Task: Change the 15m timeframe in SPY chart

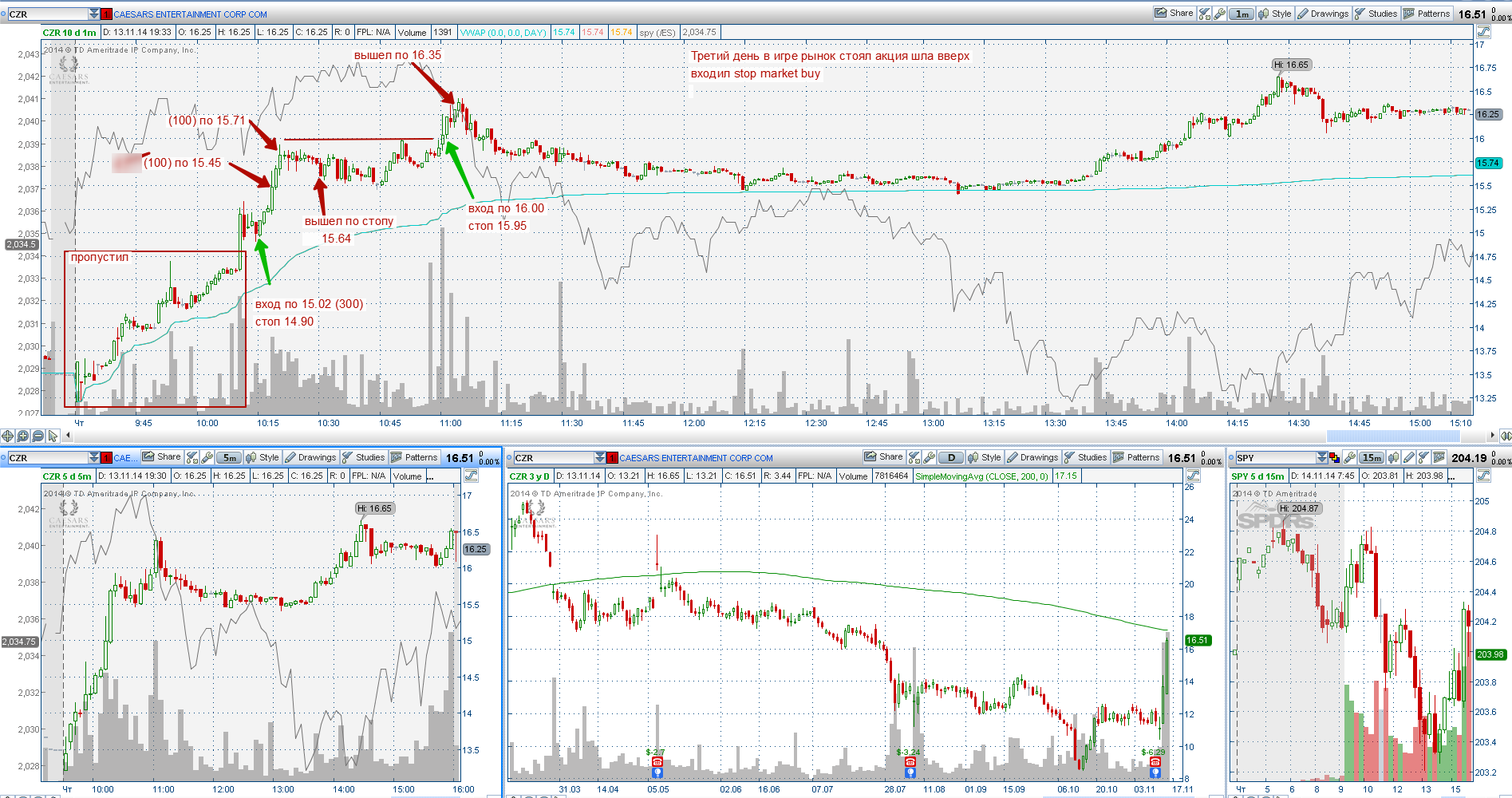Action: point(1372,457)
